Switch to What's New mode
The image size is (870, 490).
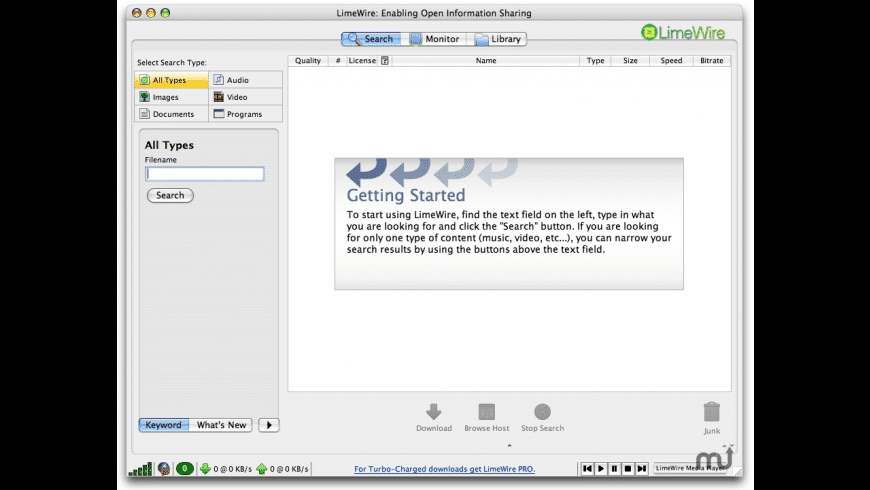tap(221, 425)
